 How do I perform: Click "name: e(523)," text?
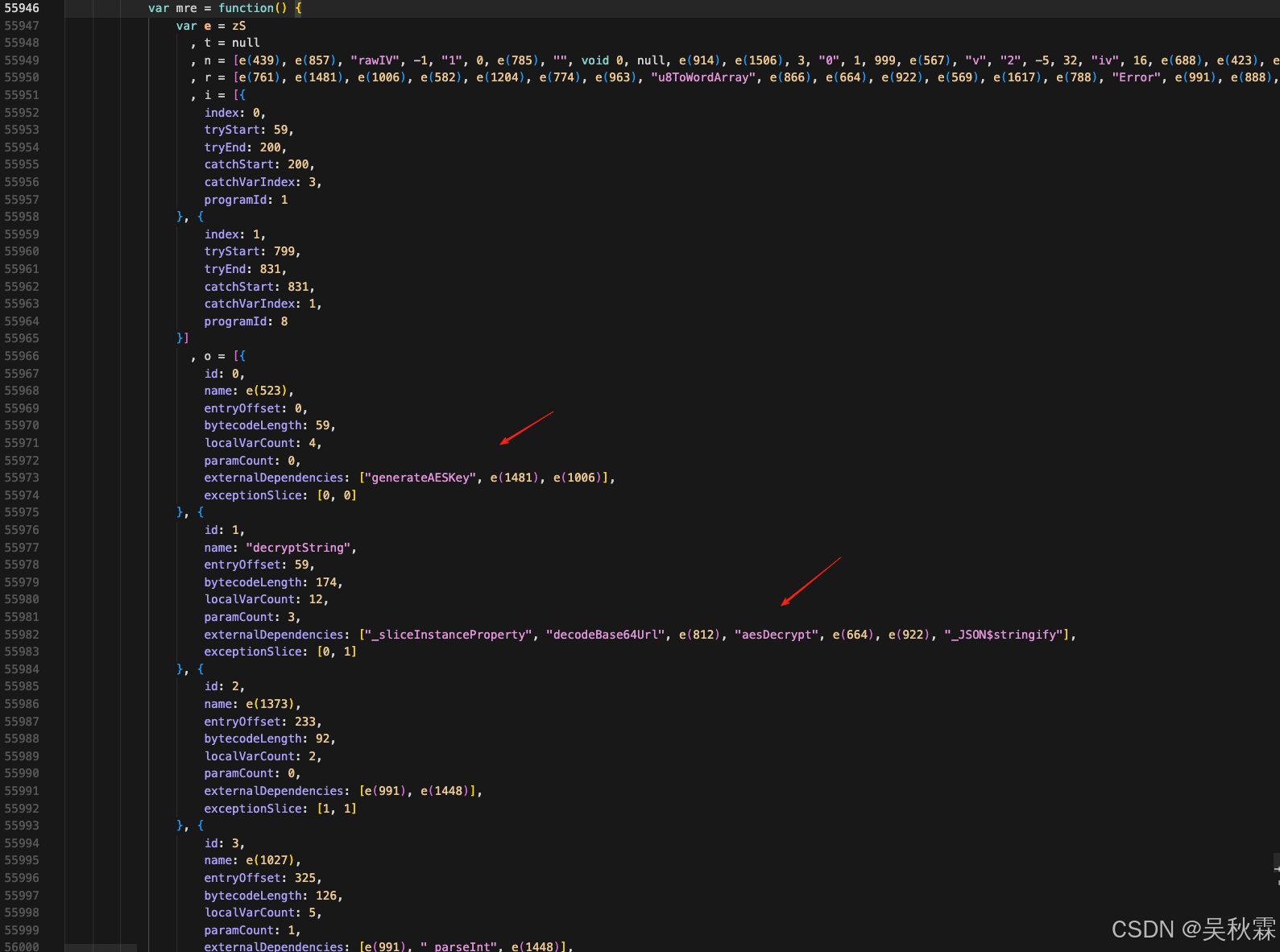[249, 391]
